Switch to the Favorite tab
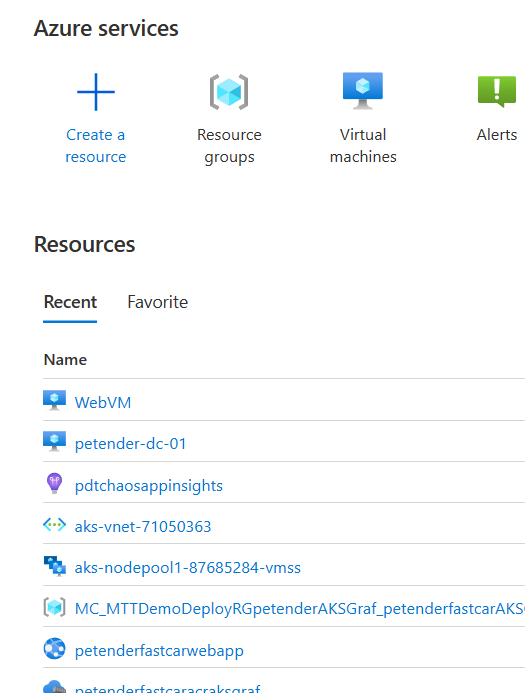This screenshot has height=693, width=525. (x=158, y=302)
